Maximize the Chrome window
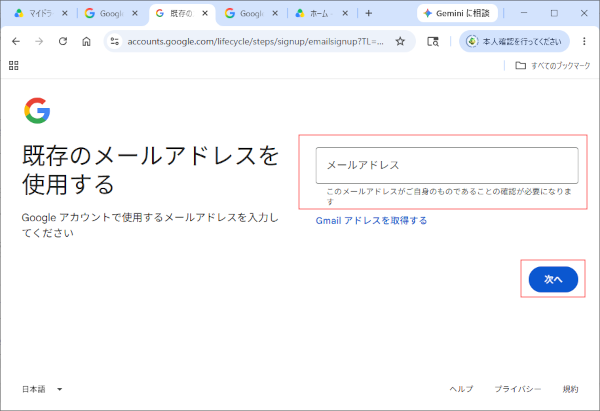The height and width of the screenshot is (411, 600). [554, 13]
